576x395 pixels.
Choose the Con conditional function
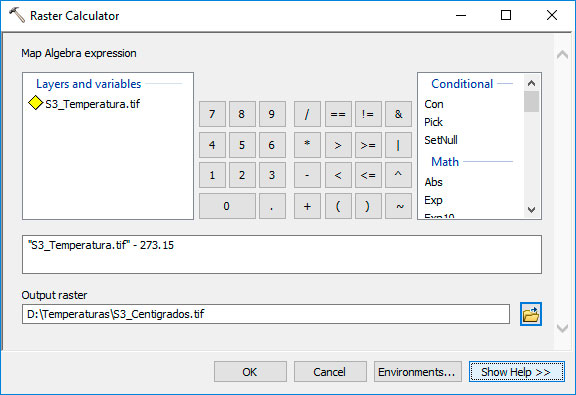(x=434, y=104)
